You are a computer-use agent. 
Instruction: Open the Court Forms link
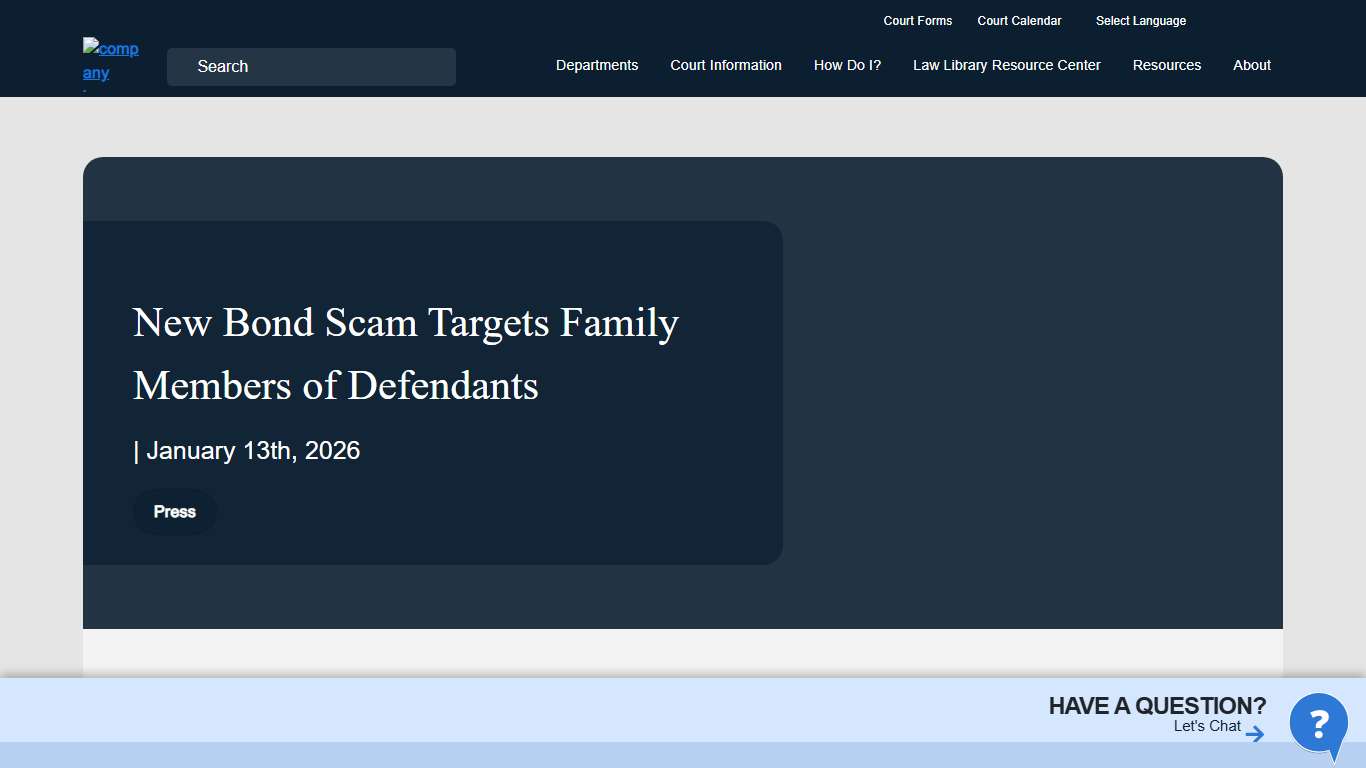pyautogui.click(x=917, y=20)
